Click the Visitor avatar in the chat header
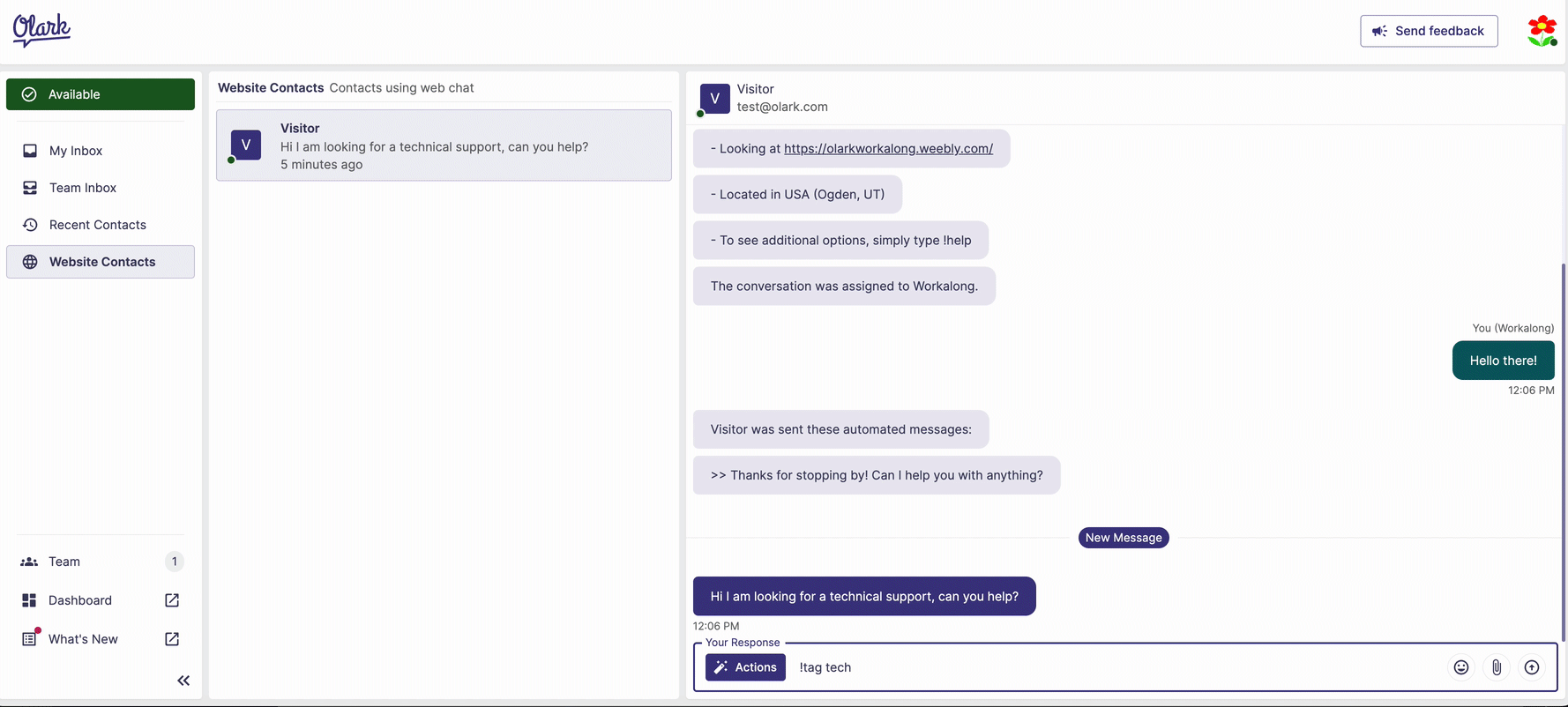 [714, 99]
